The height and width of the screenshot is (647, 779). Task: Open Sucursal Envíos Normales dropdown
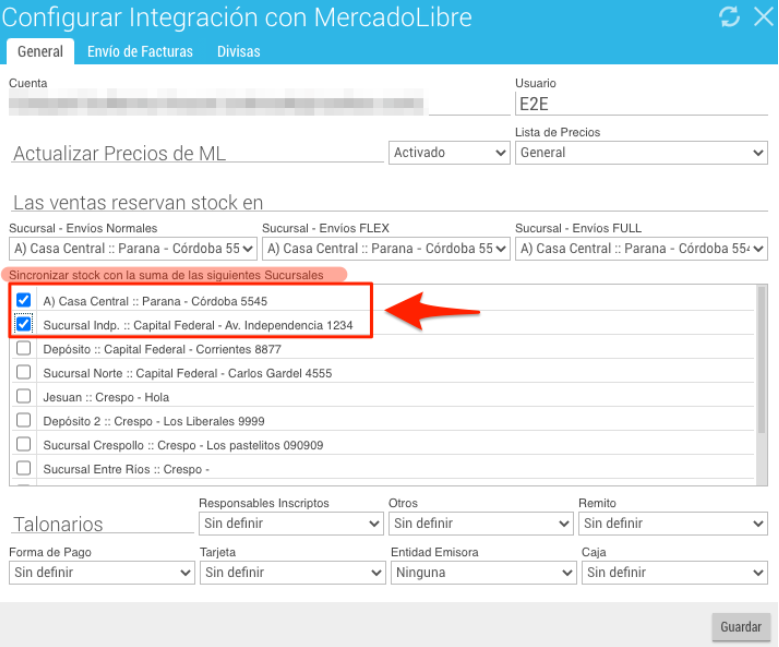pyautogui.click(x=133, y=248)
